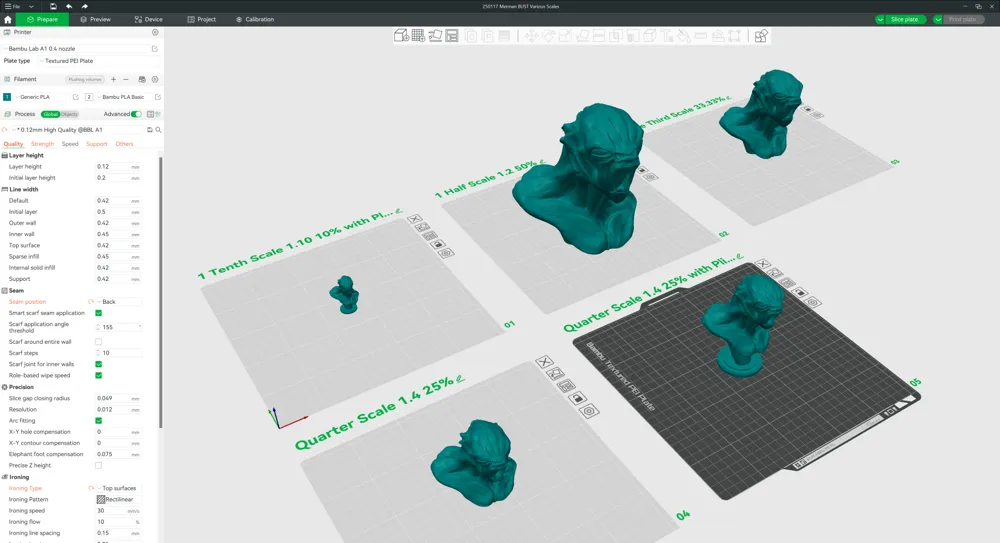Switch process scope to Objects
The image size is (1000, 543).
coord(70,114)
